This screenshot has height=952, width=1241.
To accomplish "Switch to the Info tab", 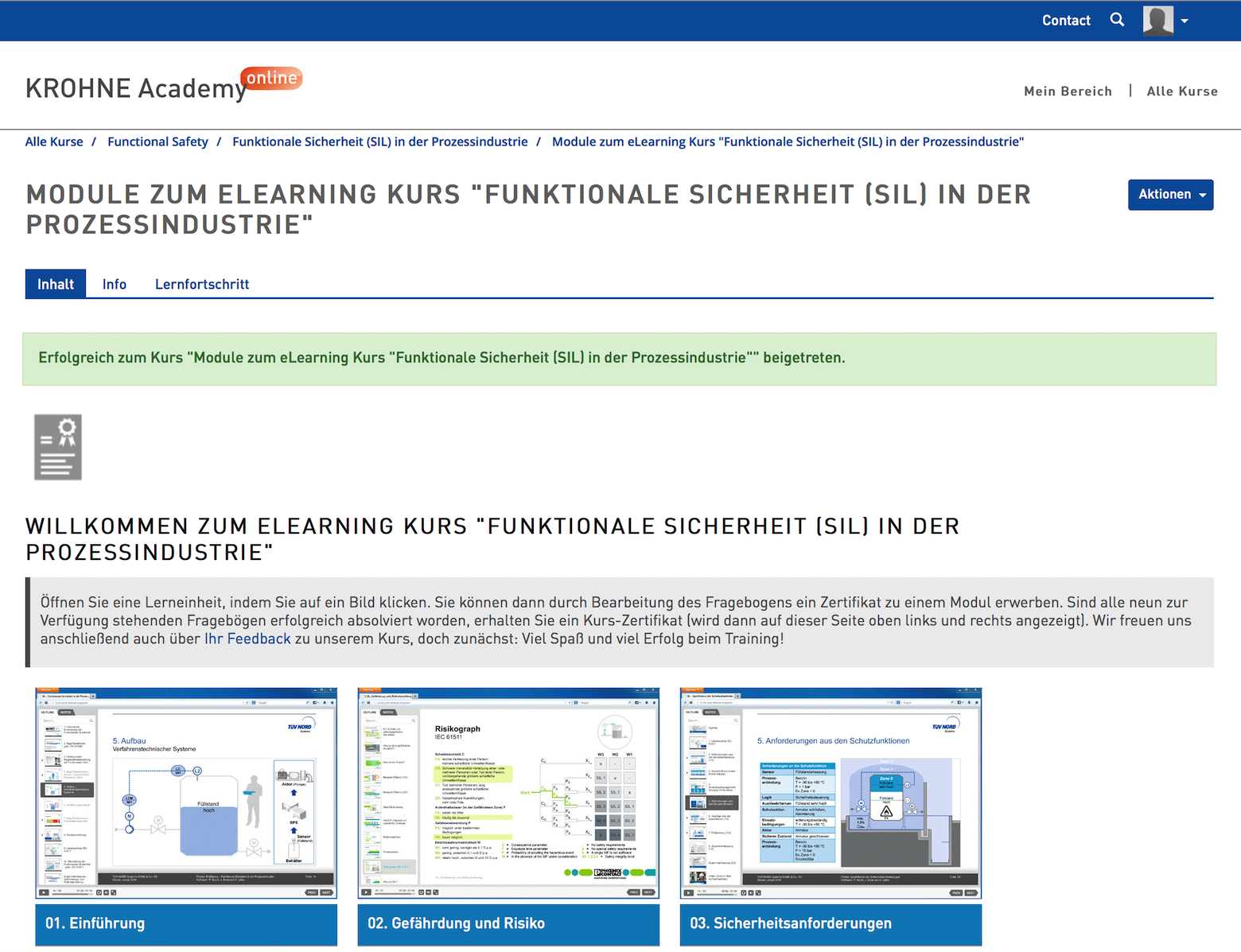I will coord(115,284).
